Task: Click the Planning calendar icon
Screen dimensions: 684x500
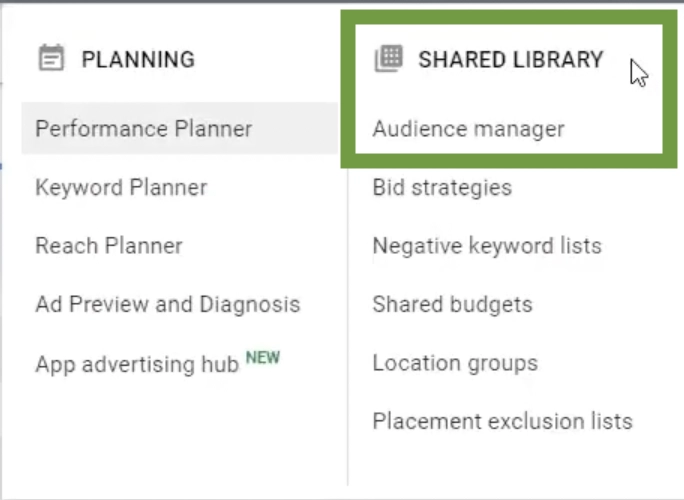Action: 51,58
